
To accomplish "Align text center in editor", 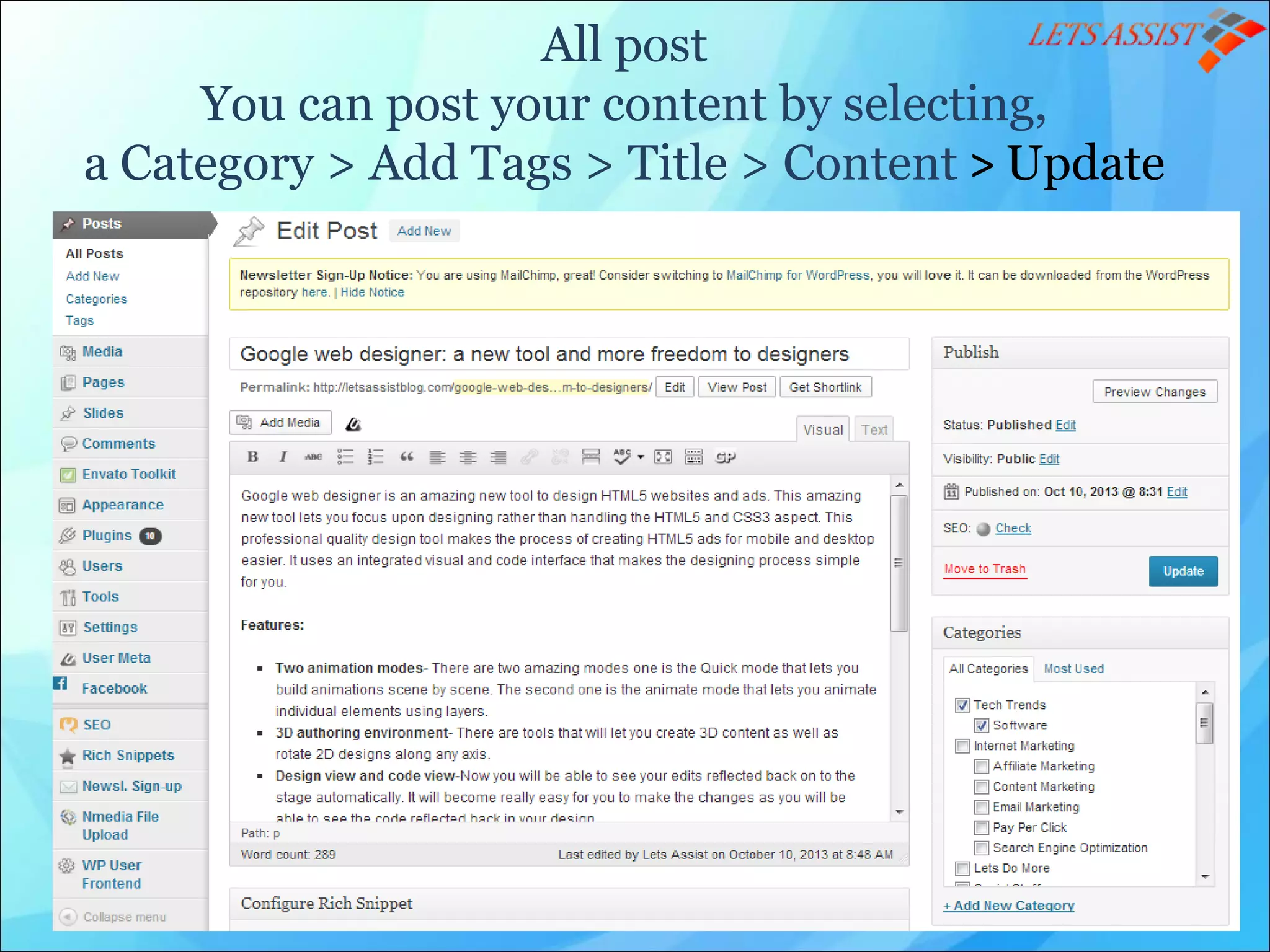I will 468,457.
